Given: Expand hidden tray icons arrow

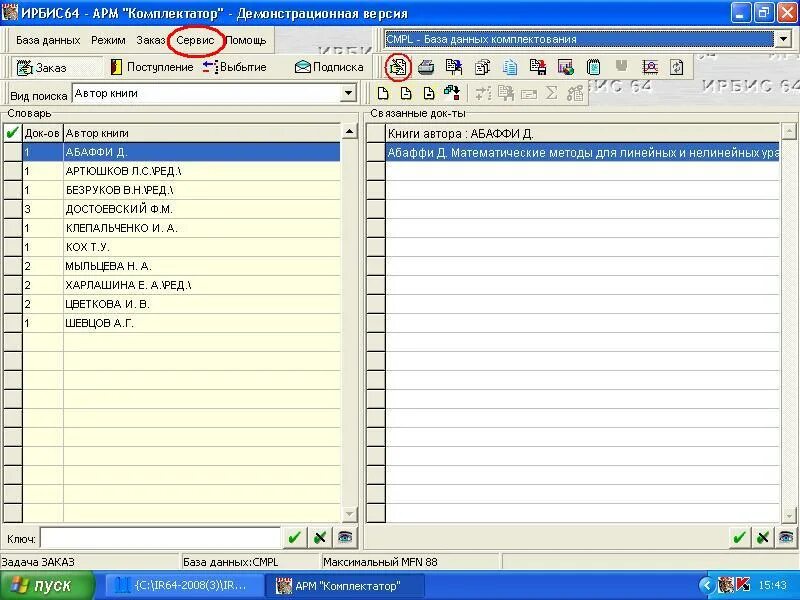Looking at the screenshot, I should 707,585.
